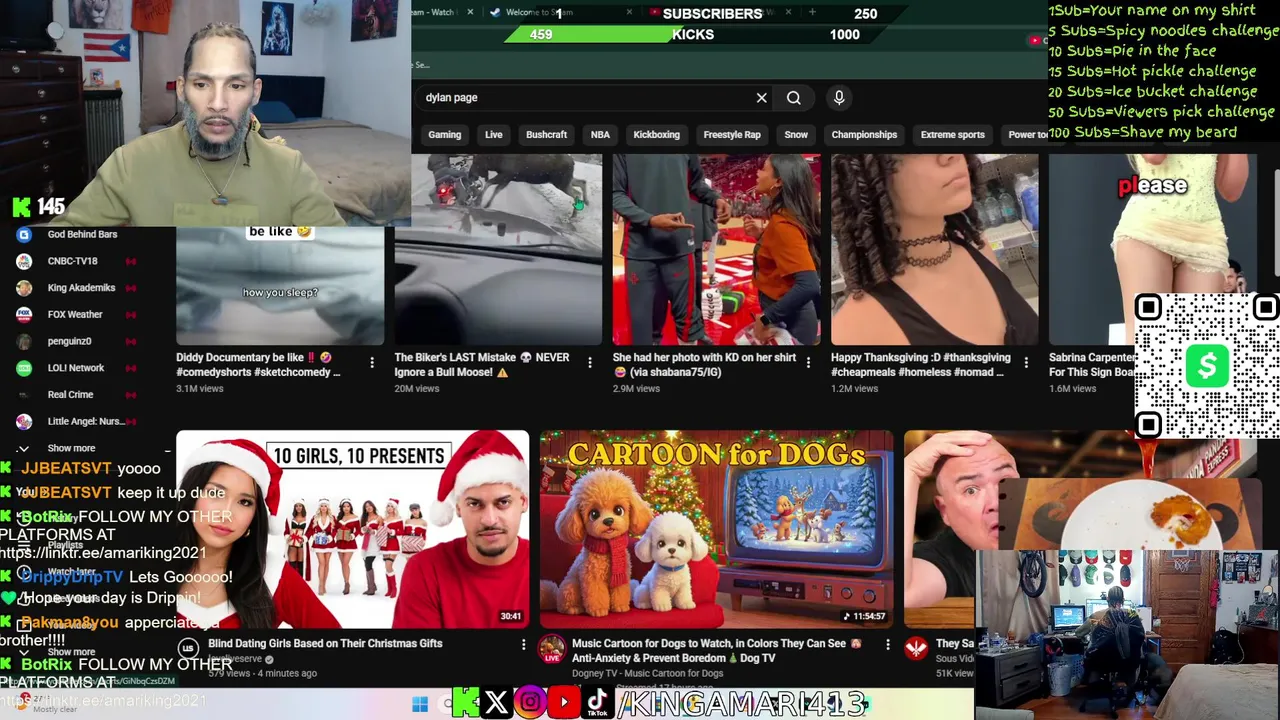Open three-dot menu for Blind Dating Girls video
1280x720 pixels.
523,645
